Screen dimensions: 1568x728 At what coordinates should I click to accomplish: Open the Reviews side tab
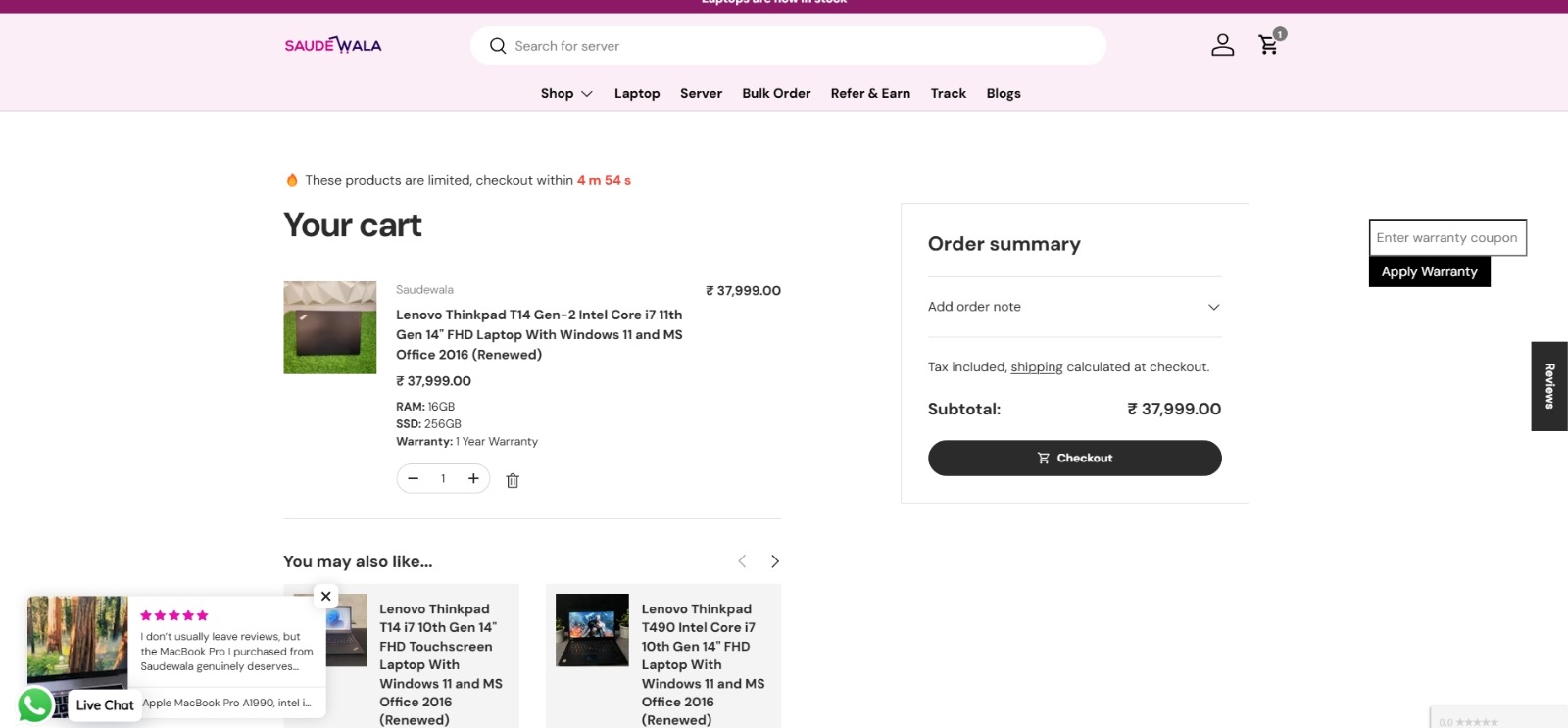(x=1549, y=386)
